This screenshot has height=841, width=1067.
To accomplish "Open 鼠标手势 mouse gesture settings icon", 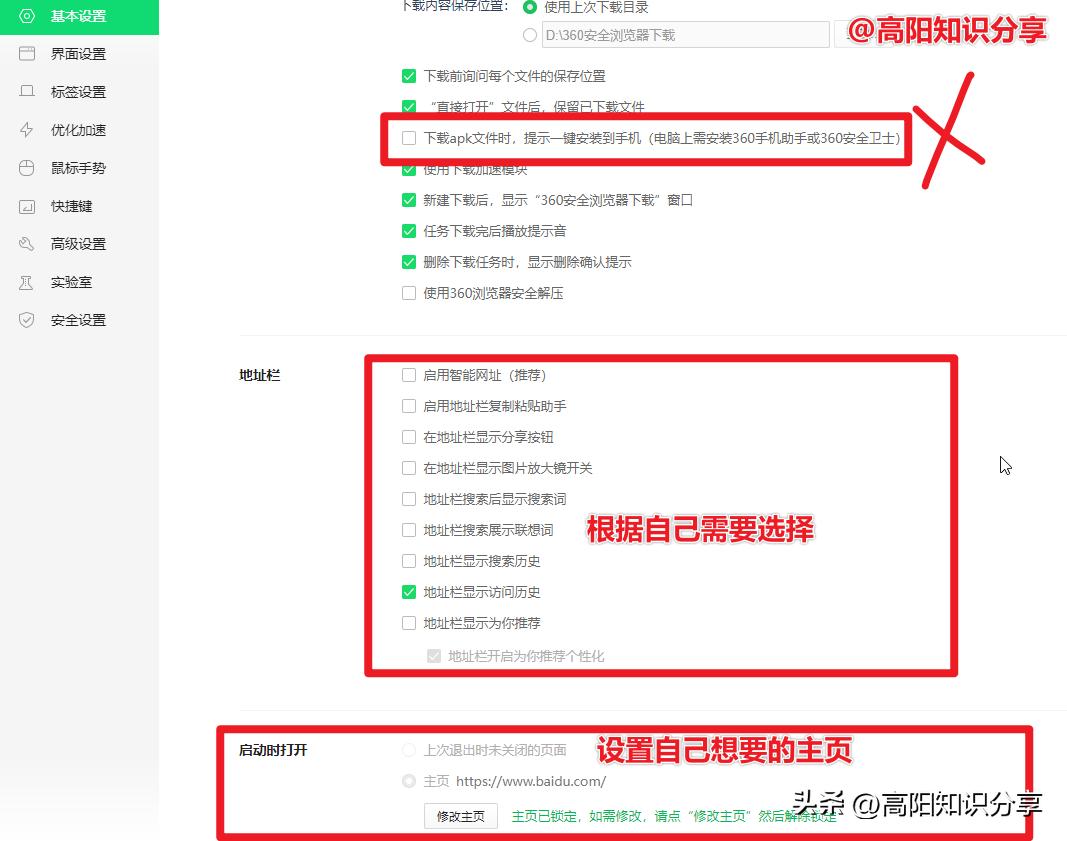I will point(28,167).
